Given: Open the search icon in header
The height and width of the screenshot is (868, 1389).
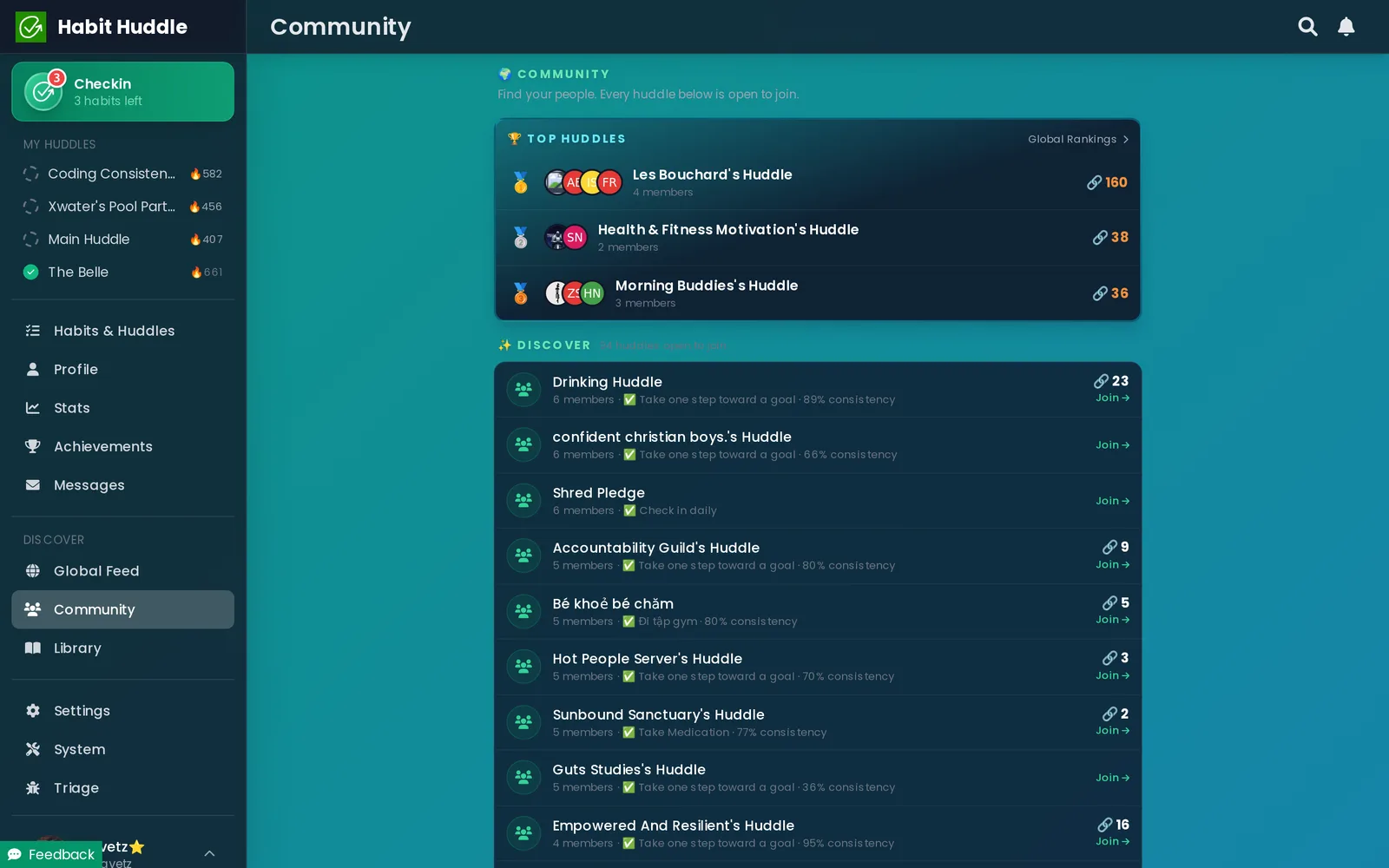Looking at the screenshot, I should tap(1307, 27).
